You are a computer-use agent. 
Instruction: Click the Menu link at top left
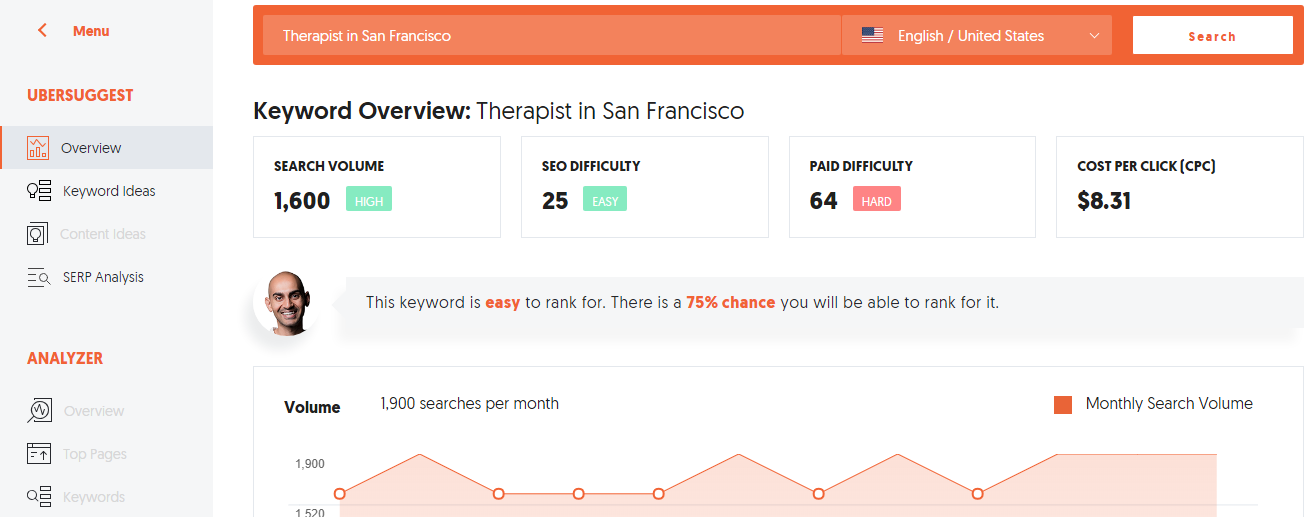point(91,31)
